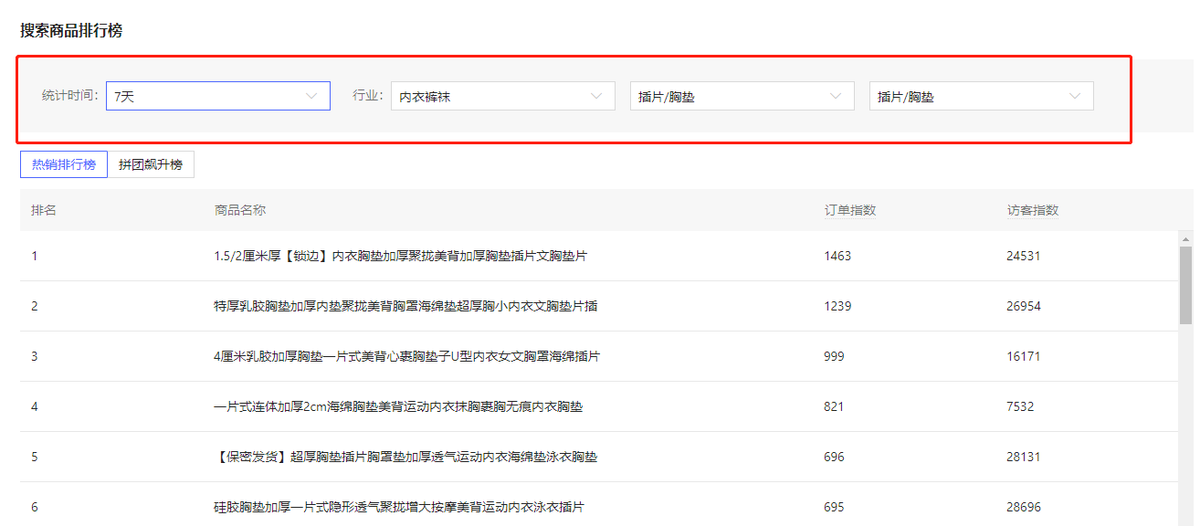1200x526 pixels.
Task: Open the 统计时间 7天 dropdown
Action: point(218,96)
